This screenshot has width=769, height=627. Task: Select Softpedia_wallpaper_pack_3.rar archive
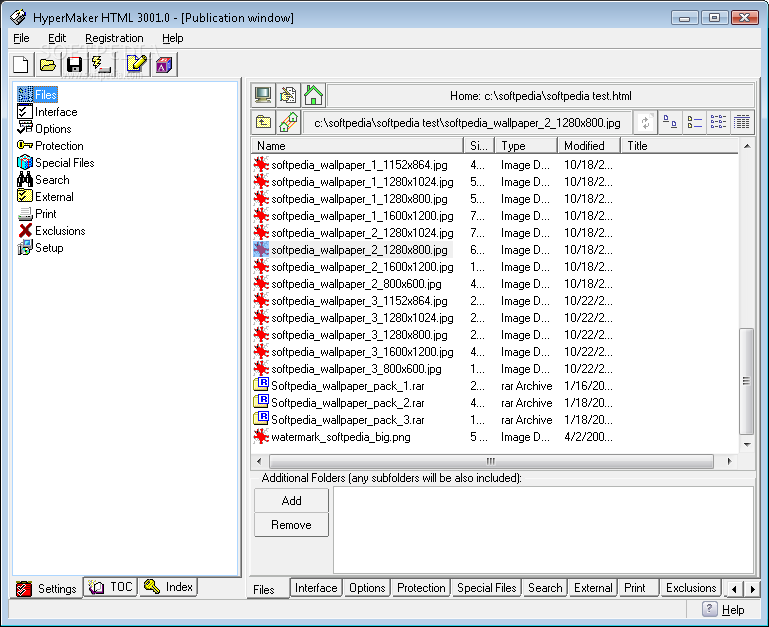point(348,420)
